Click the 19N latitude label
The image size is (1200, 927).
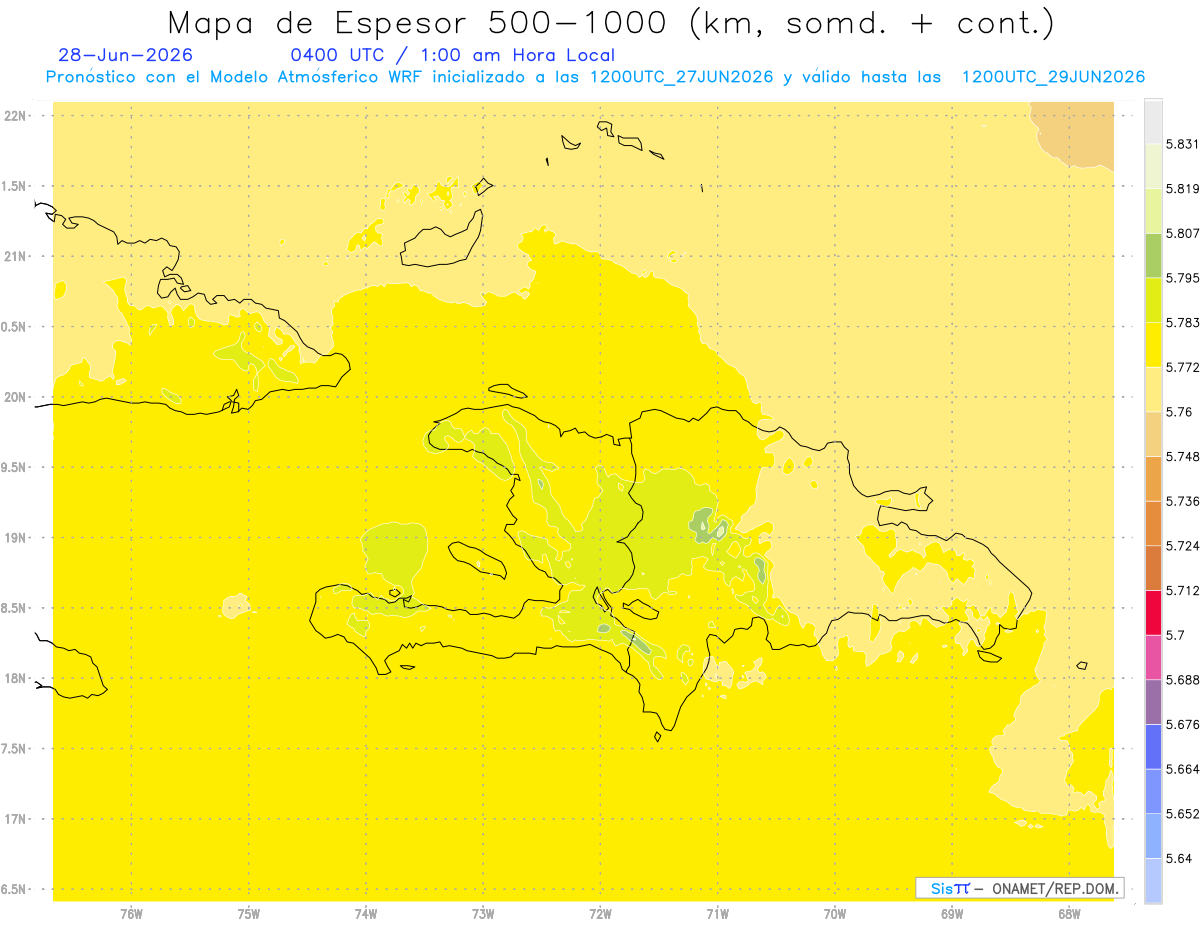coord(17,537)
